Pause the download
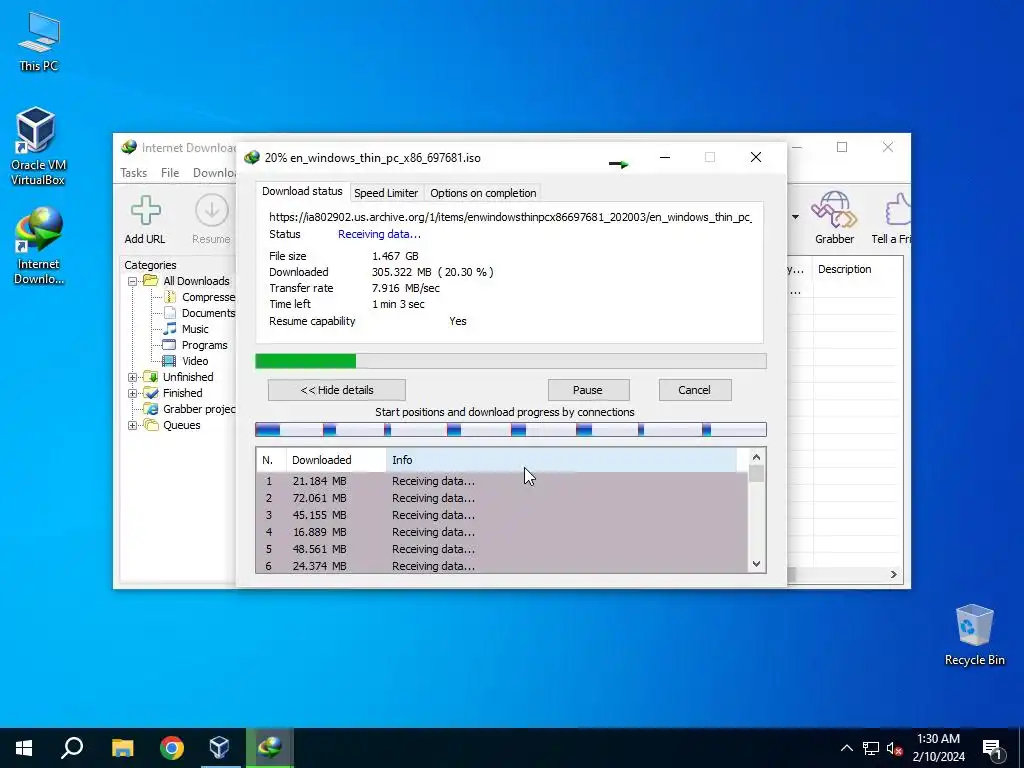 588,390
